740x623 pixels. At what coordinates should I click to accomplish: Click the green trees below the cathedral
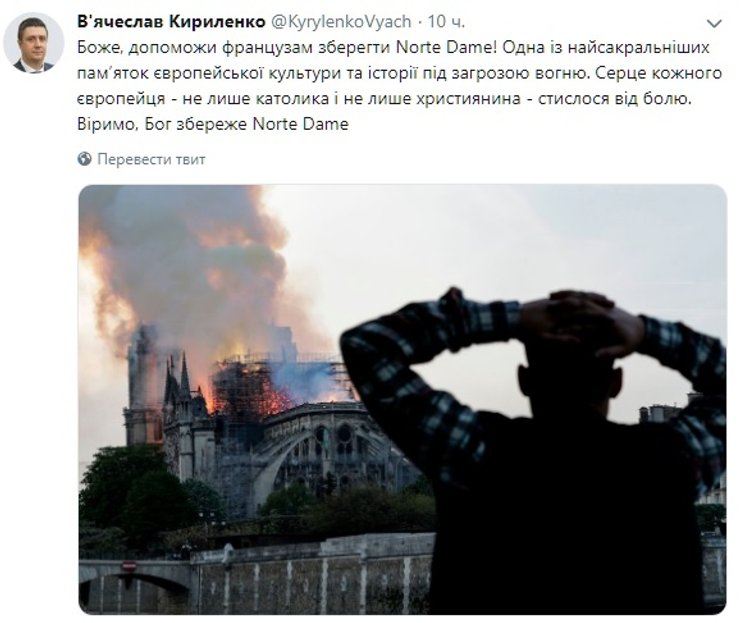(142, 491)
